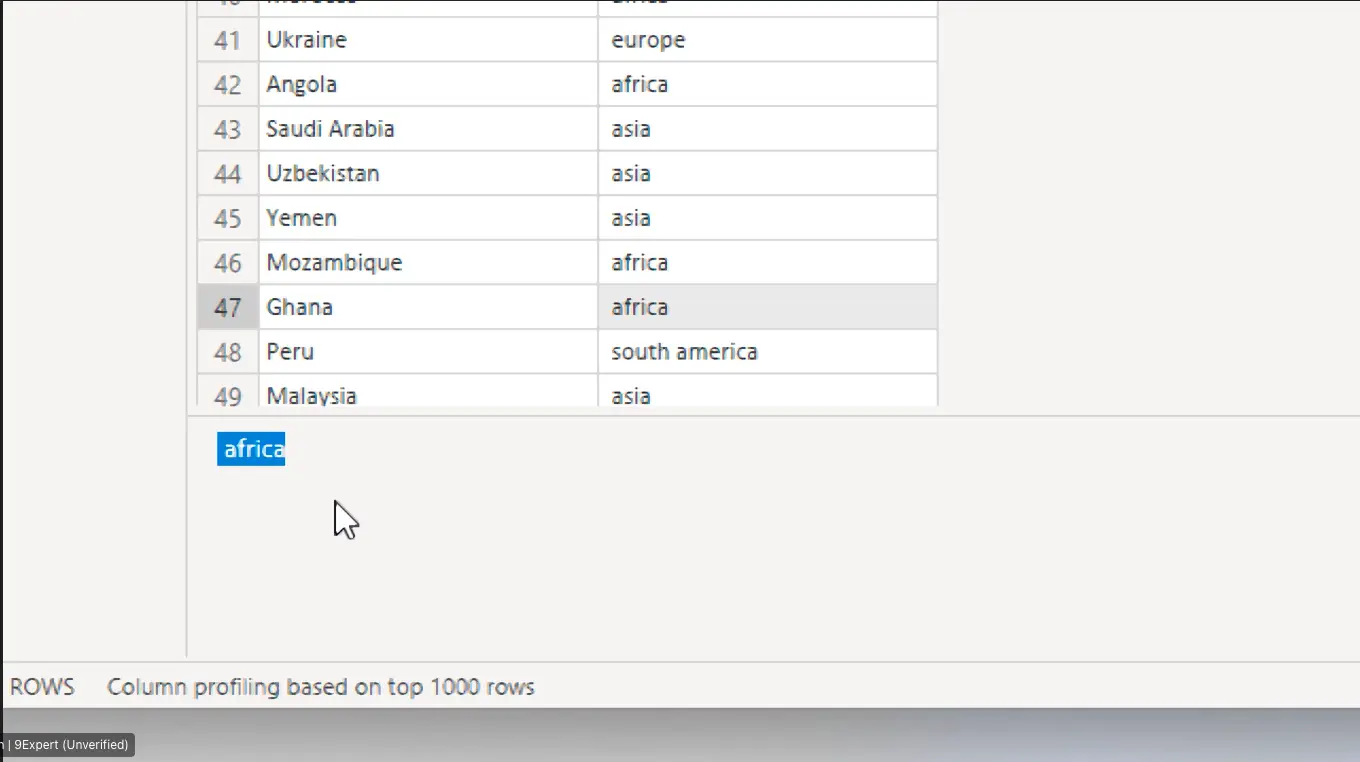Click the south america cell
The width and height of the screenshot is (1360, 762).
click(x=767, y=351)
